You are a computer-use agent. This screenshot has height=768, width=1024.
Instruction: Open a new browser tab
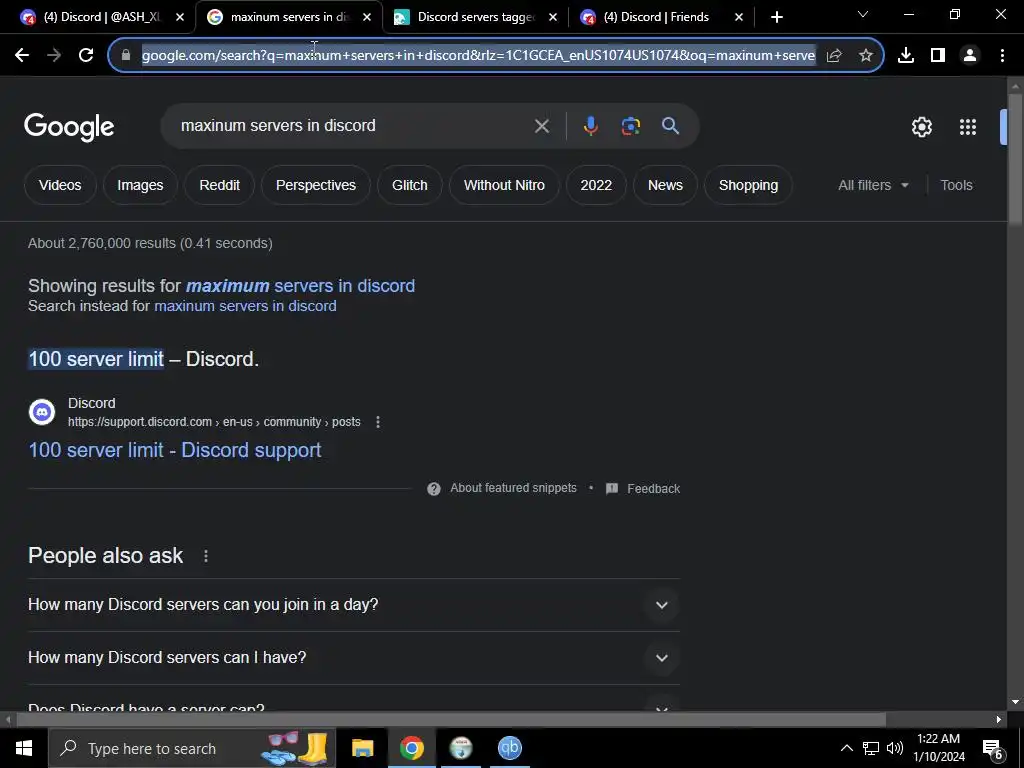click(x=776, y=17)
